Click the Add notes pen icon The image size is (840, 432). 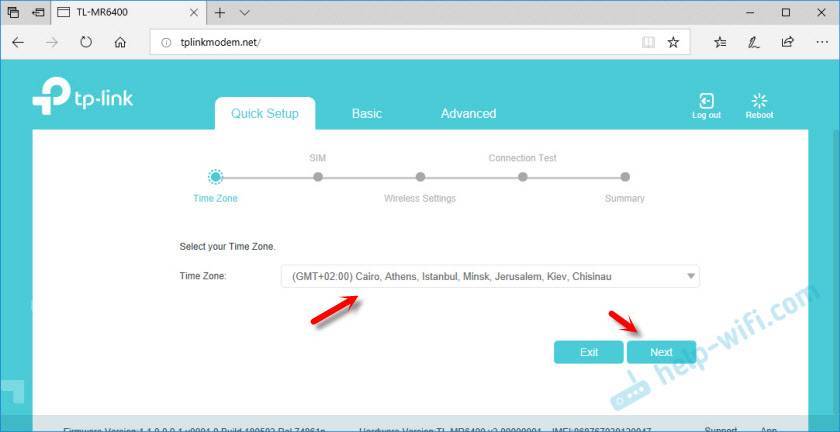(x=754, y=42)
